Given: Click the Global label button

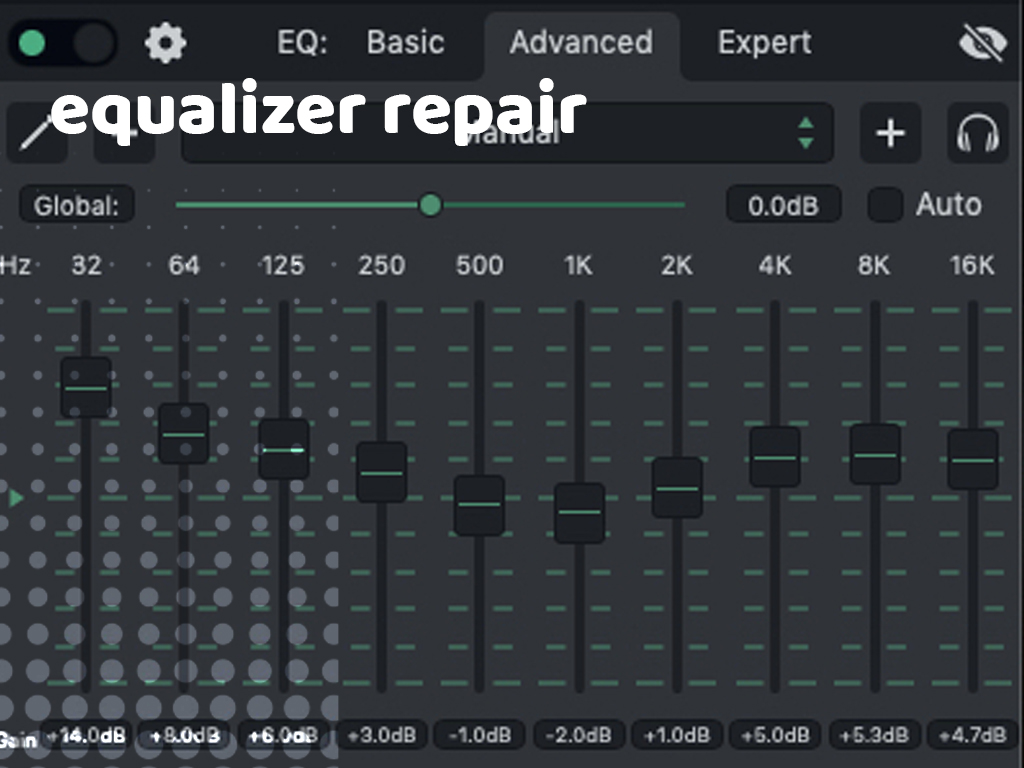Looking at the screenshot, I should [76, 206].
